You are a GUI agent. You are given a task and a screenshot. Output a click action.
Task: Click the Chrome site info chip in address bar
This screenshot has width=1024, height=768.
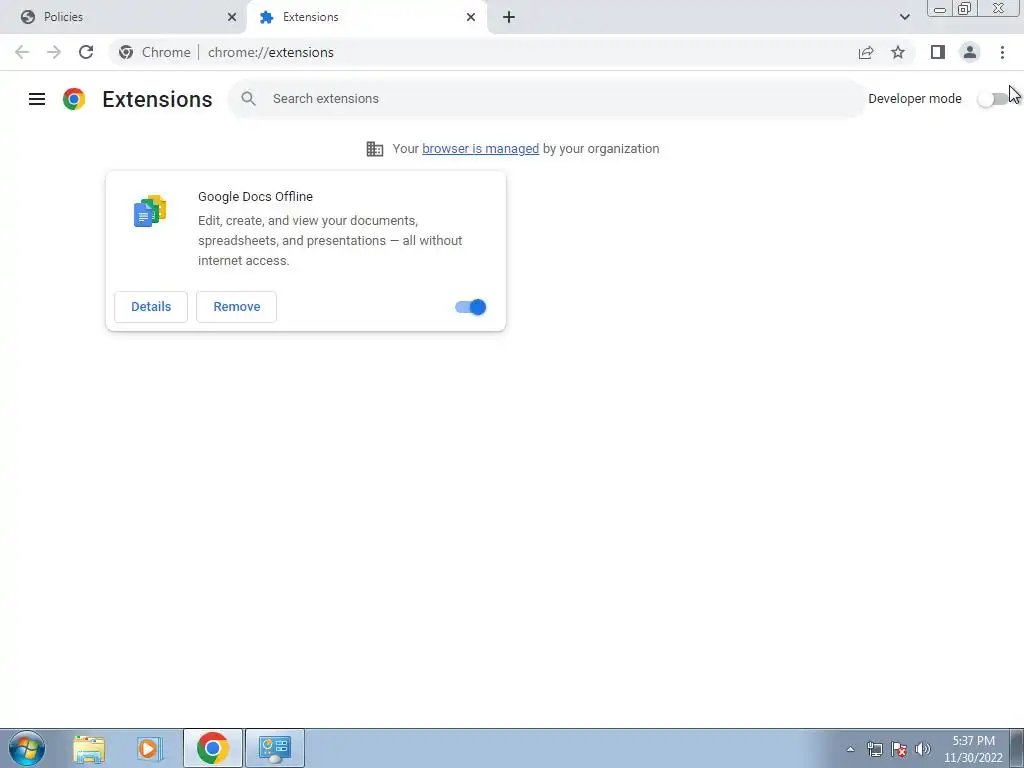pos(155,52)
